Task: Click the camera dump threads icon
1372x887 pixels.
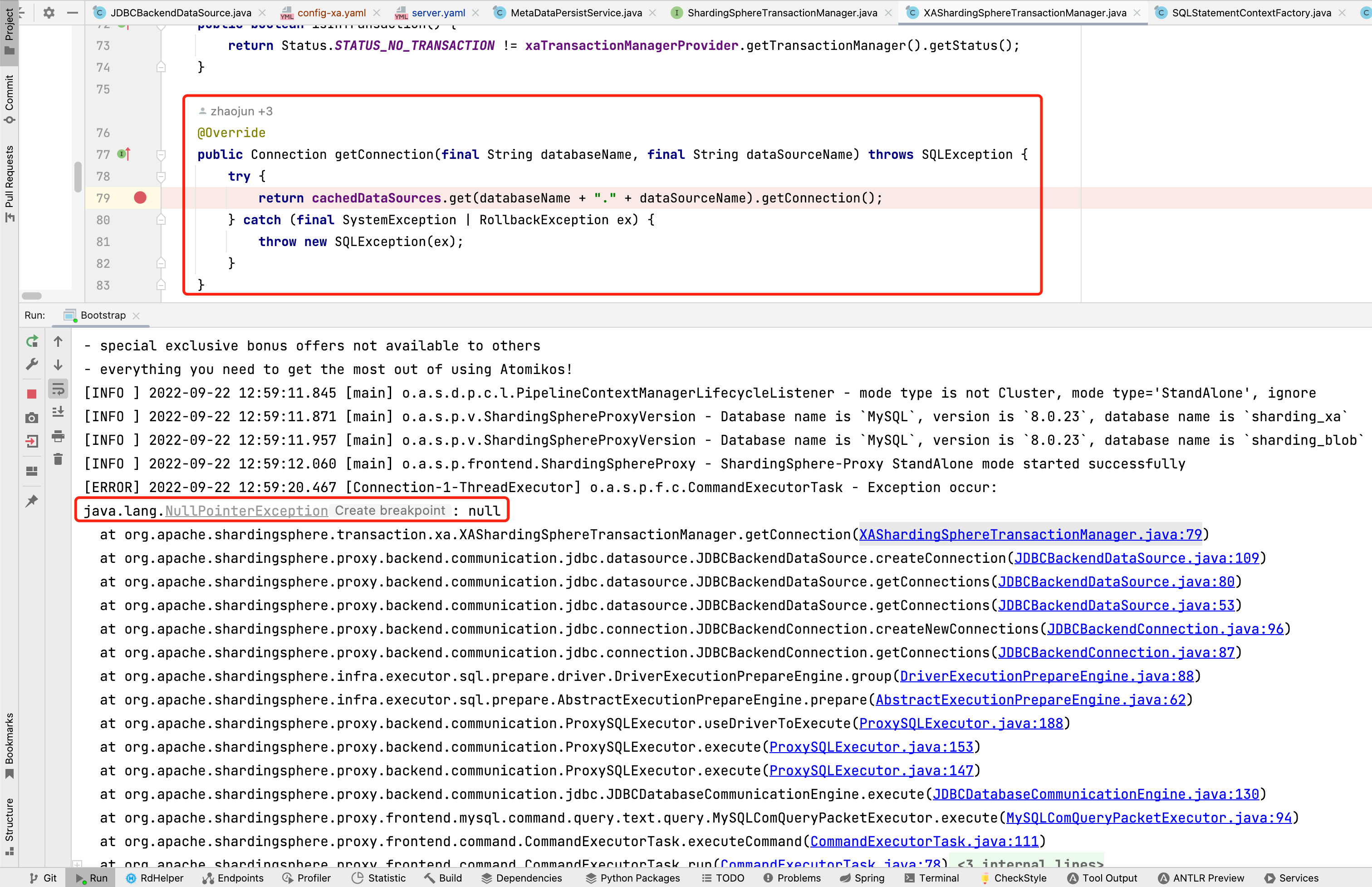Action: coord(32,418)
